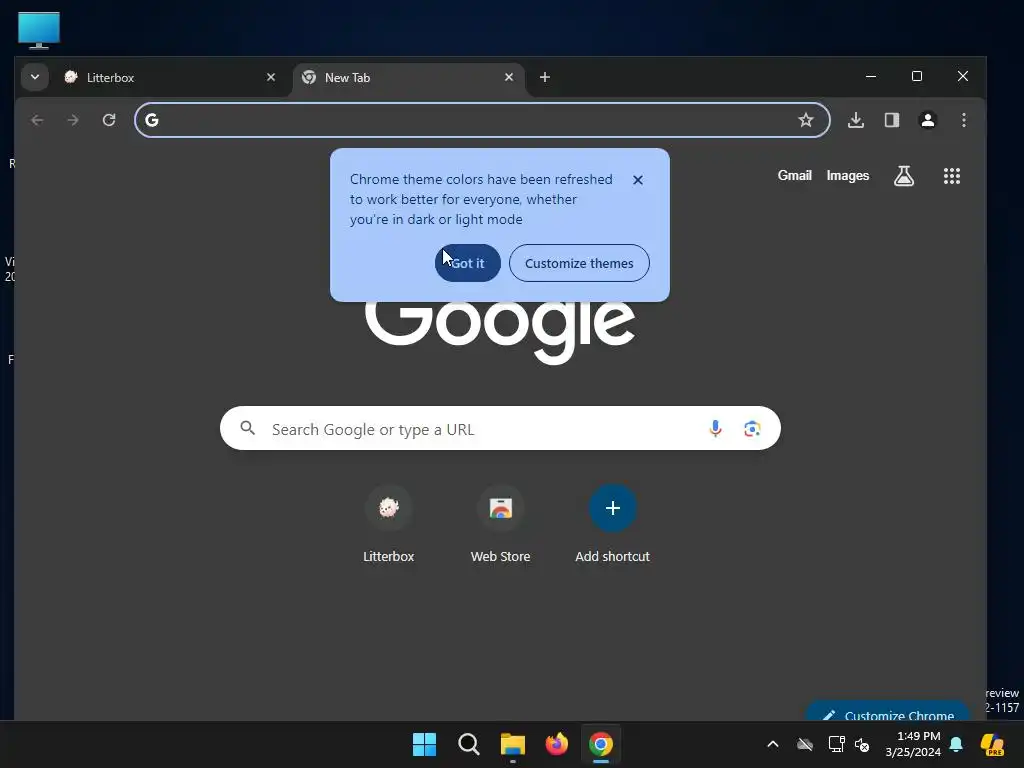Click the Add shortcut plus button
This screenshot has width=1024, height=768.
(612, 508)
